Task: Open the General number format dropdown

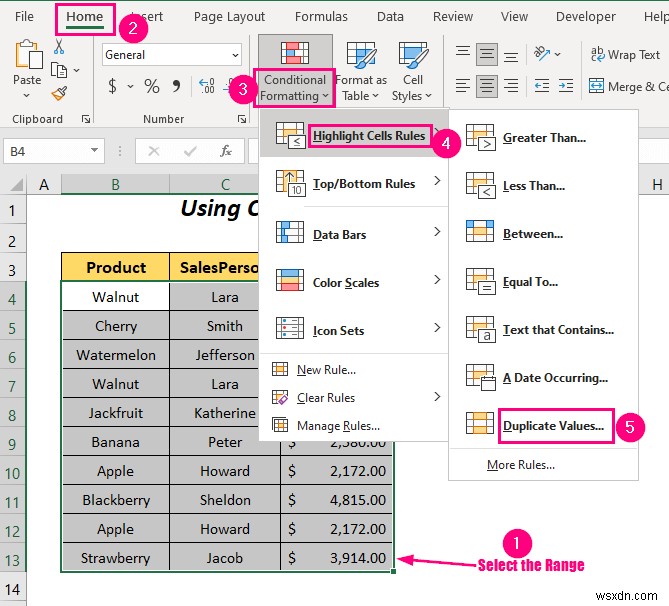Action: [x=235, y=55]
